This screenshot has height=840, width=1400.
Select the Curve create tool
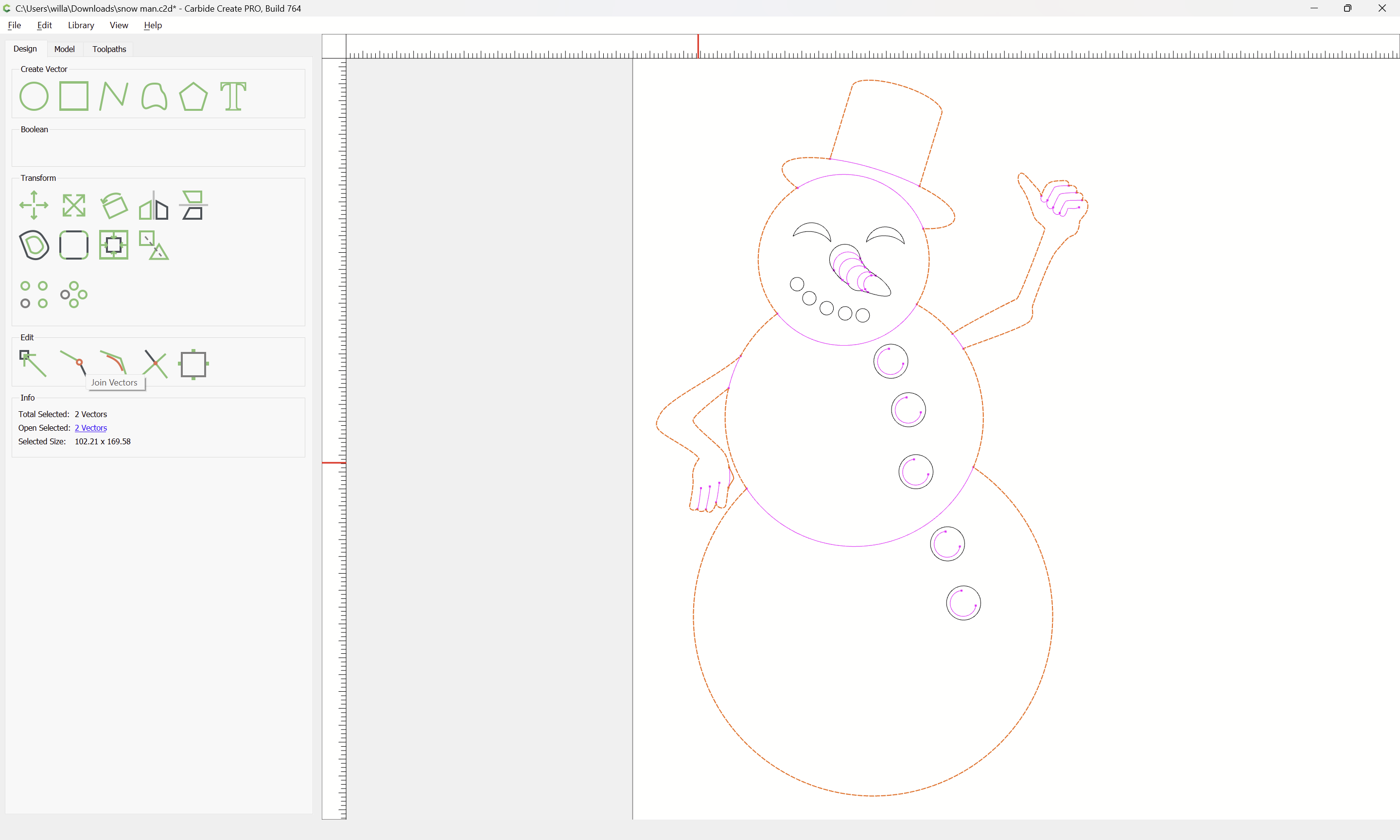[154, 96]
